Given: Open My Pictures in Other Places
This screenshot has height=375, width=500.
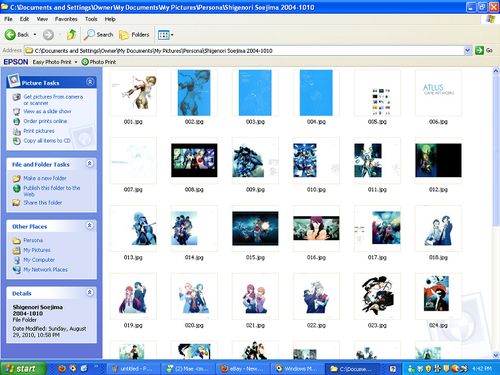Looking at the screenshot, I should pyautogui.click(x=37, y=250).
